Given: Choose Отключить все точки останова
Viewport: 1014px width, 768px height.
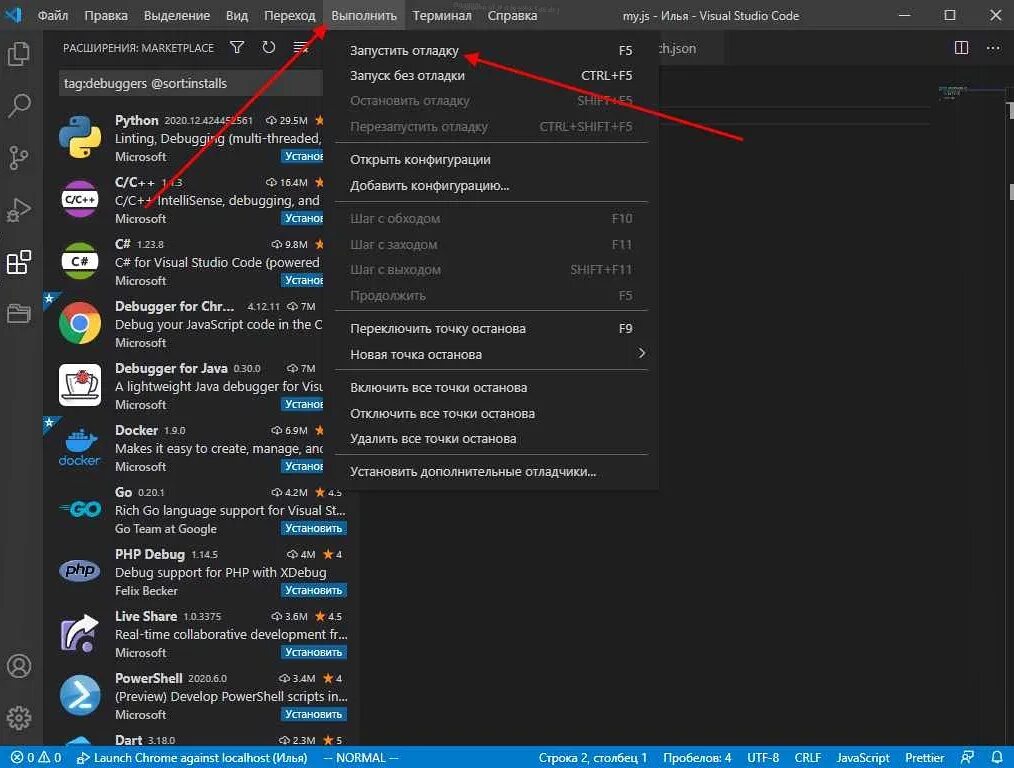Looking at the screenshot, I should point(491,413).
